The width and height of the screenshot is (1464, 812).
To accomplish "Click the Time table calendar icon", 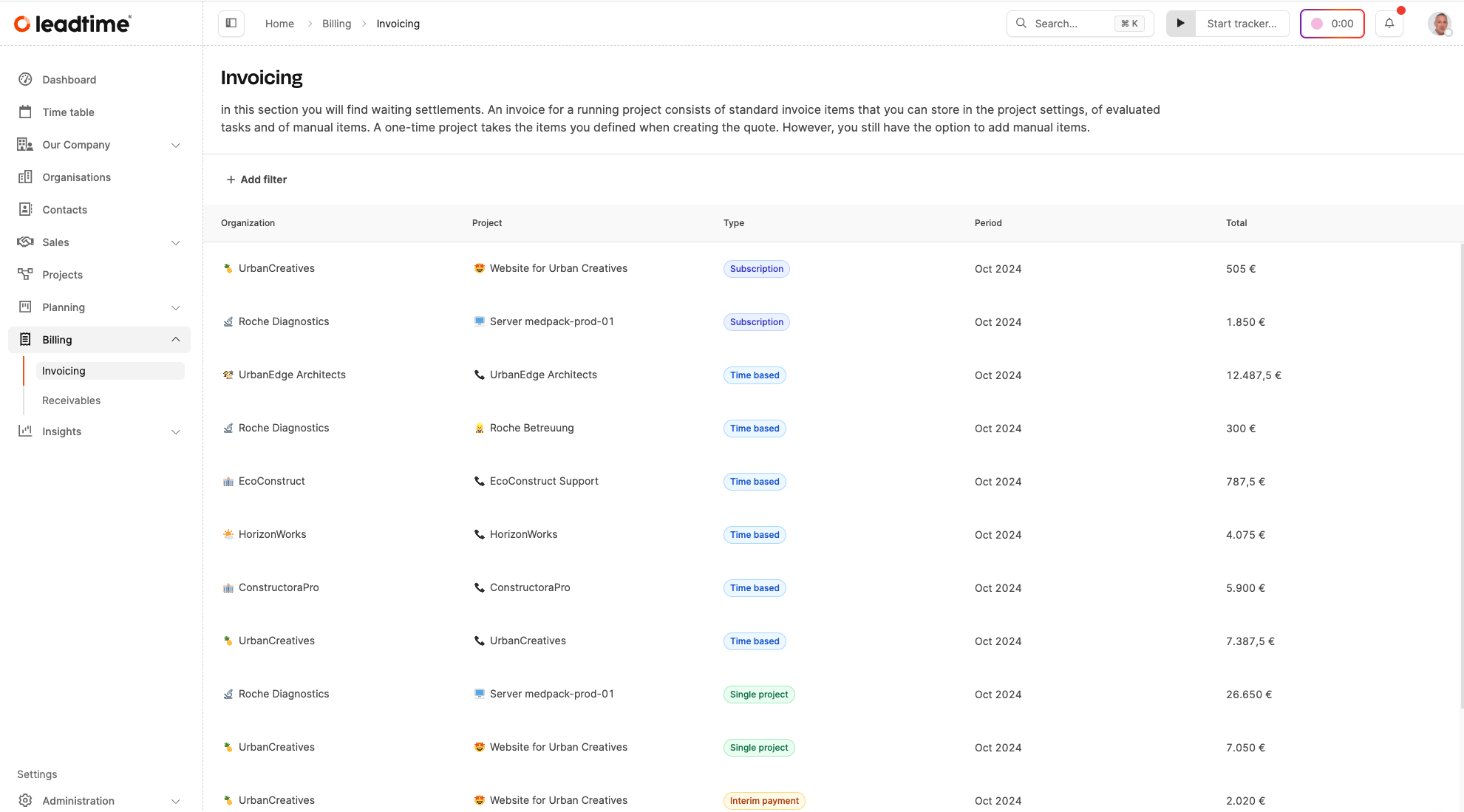I will point(25,112).
